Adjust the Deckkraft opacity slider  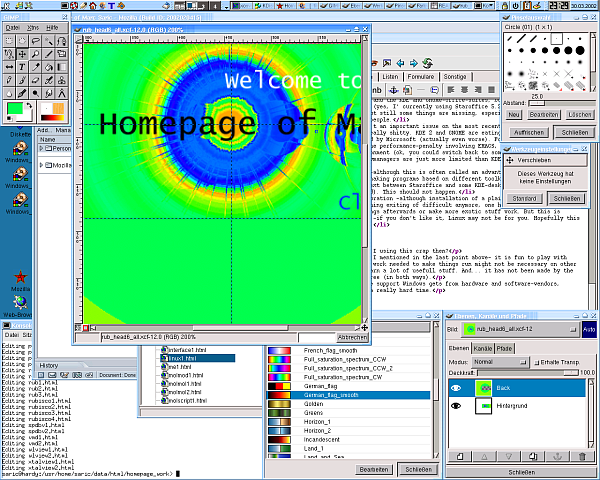coord(530,372)
